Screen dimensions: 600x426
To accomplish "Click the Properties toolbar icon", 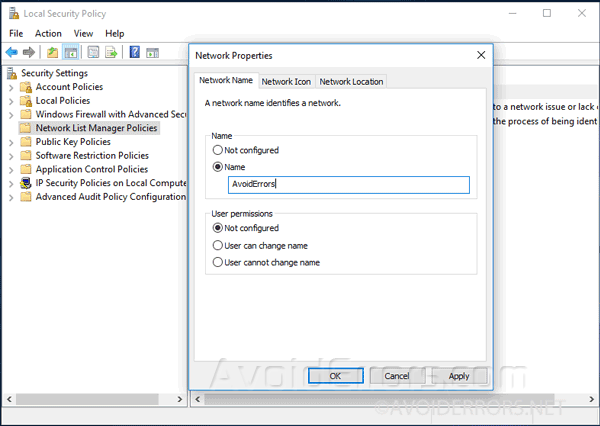I will (93, 52).
